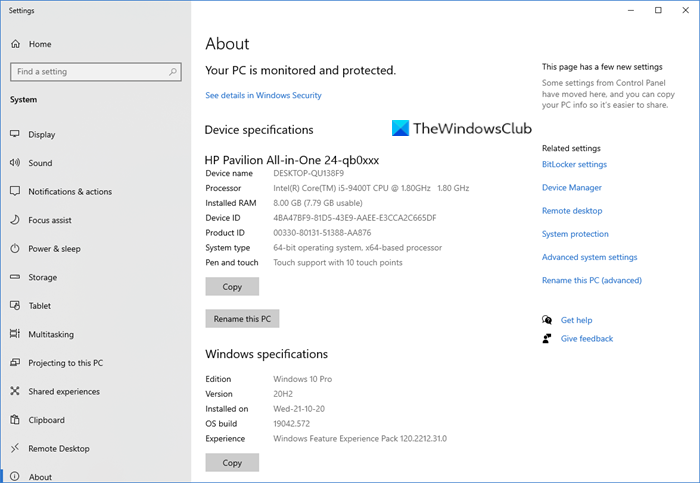Open Advanced system settings
The image size is (700, 483).
[589, 257]
